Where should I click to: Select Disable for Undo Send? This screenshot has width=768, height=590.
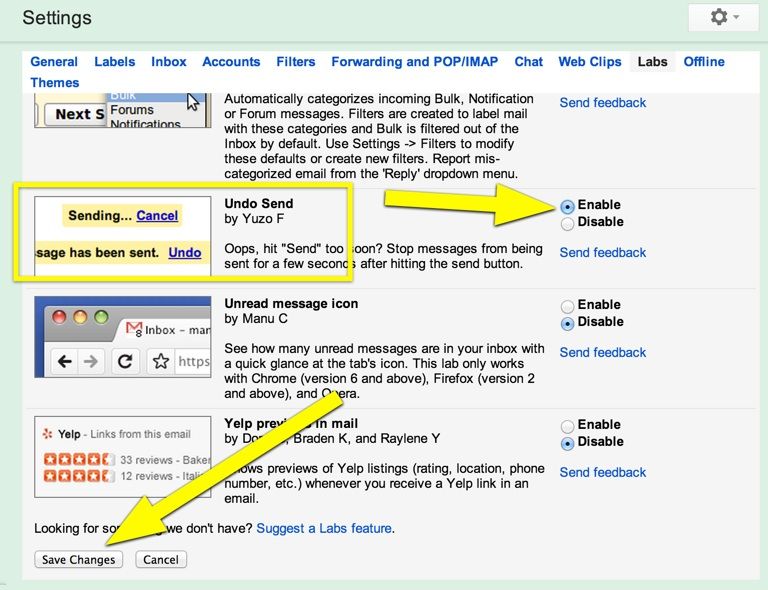(x=568, y=224)
